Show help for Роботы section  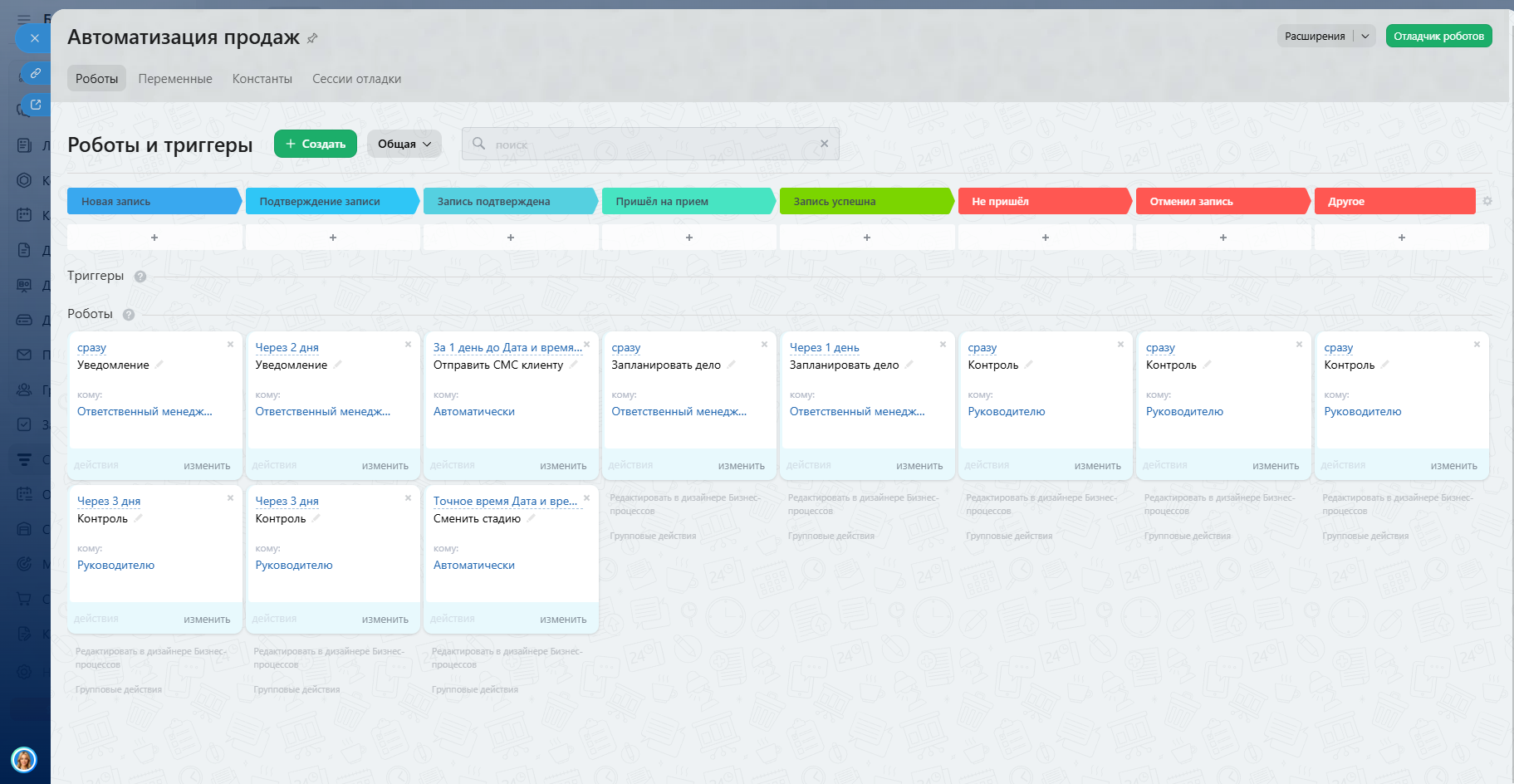(129, 315)
